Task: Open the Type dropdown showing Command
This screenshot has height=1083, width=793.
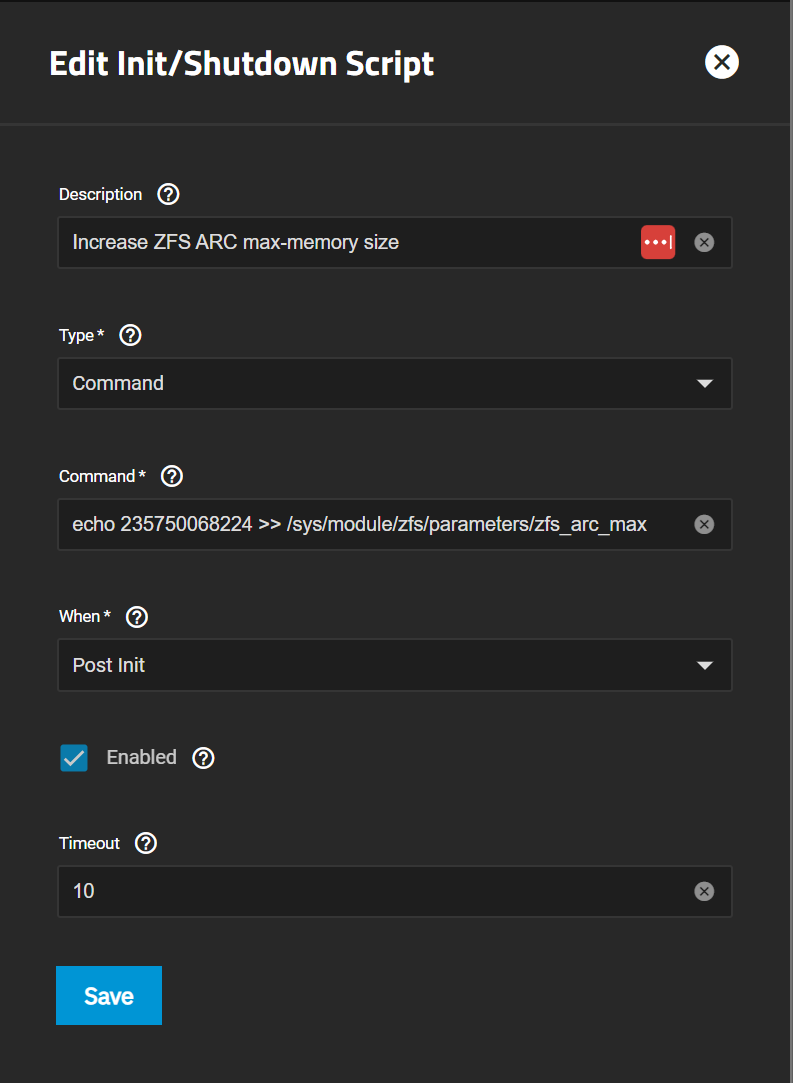Action: point(380,383)
